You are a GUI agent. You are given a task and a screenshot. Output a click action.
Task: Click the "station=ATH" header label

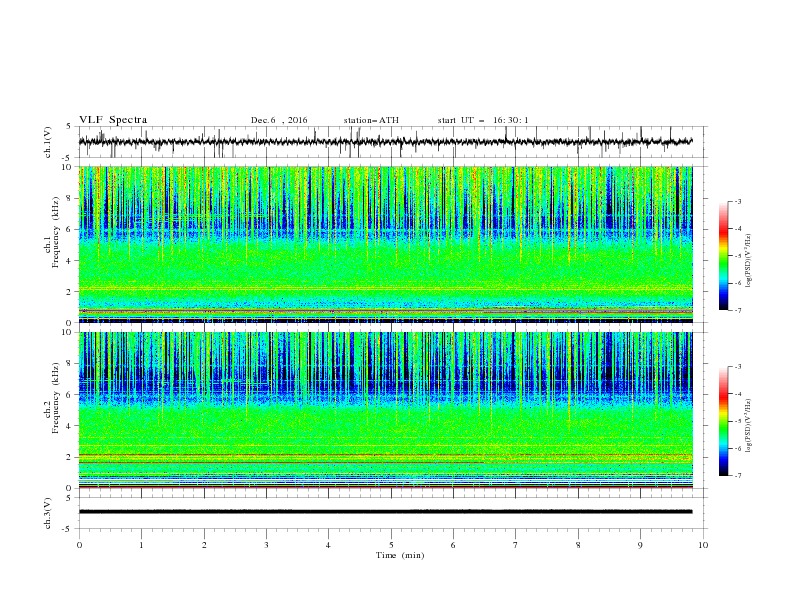click(371, 120)
